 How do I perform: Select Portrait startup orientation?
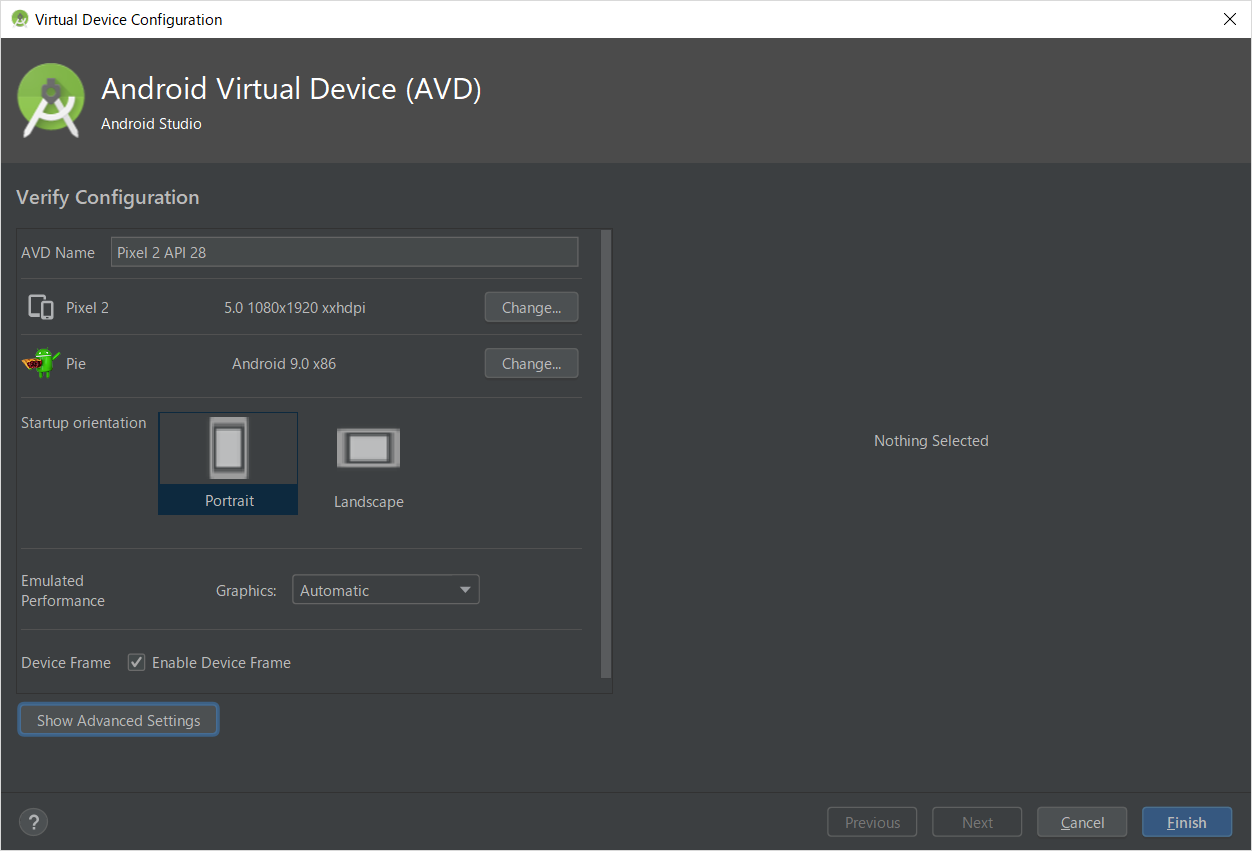pos(228,464)
